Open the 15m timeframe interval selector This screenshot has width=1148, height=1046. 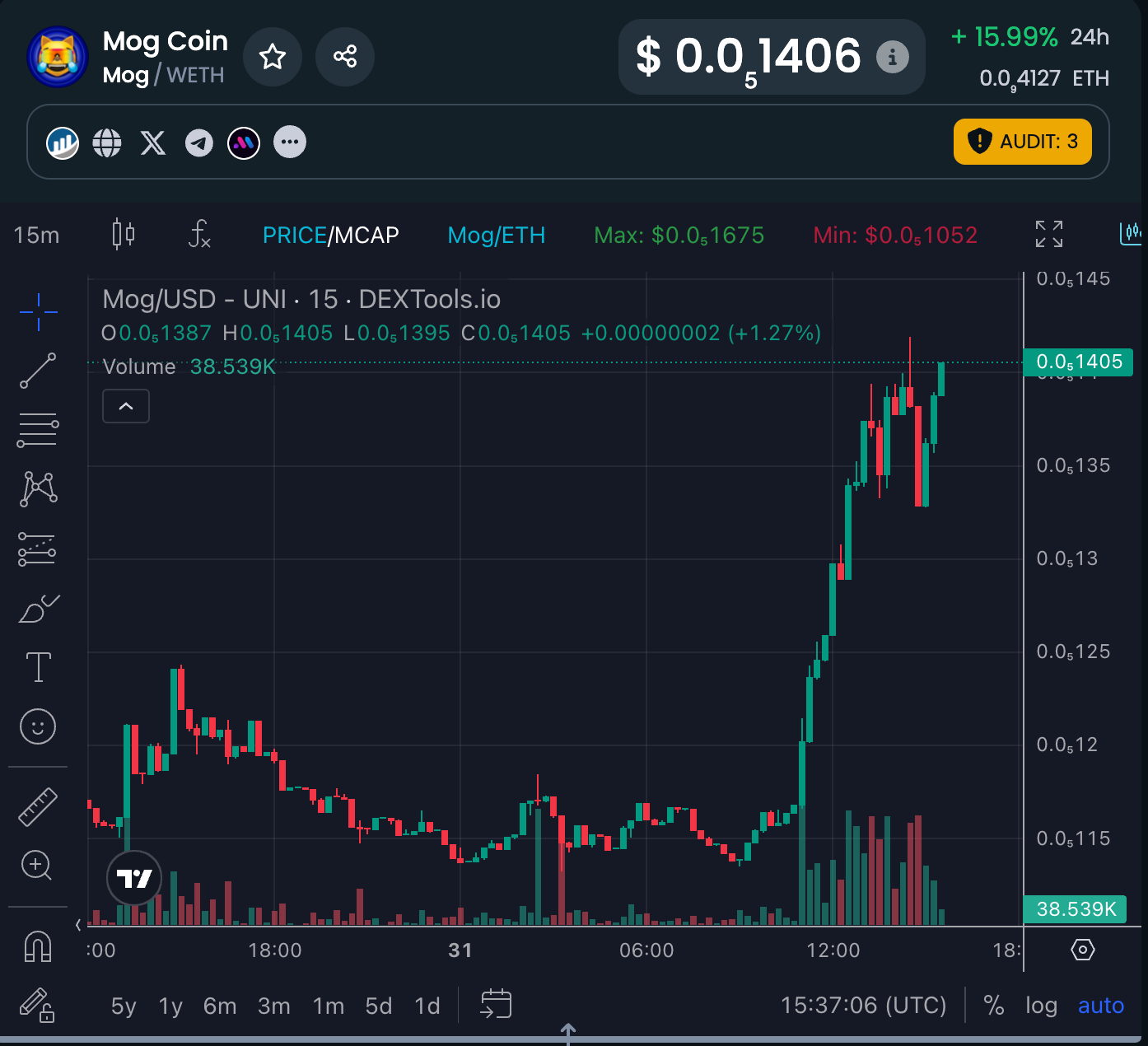point(37,236)
